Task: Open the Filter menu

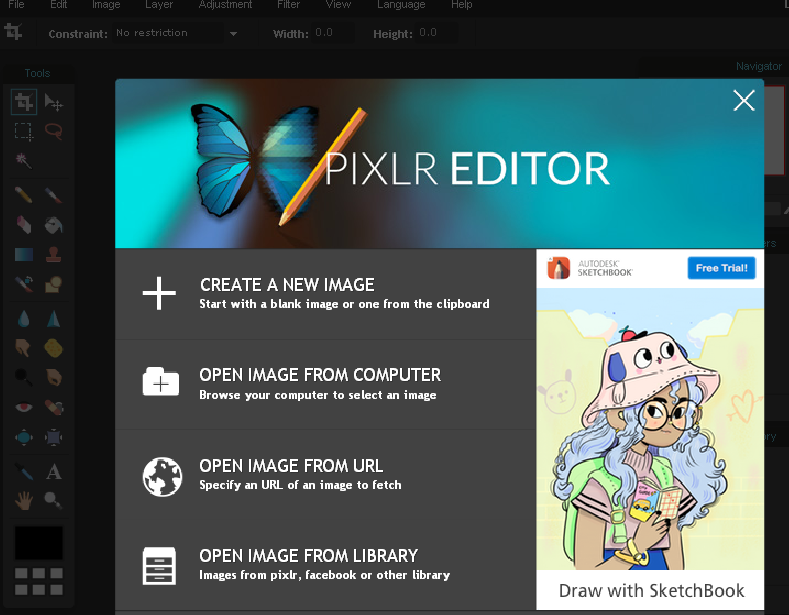Action: [x=288, y=5]
